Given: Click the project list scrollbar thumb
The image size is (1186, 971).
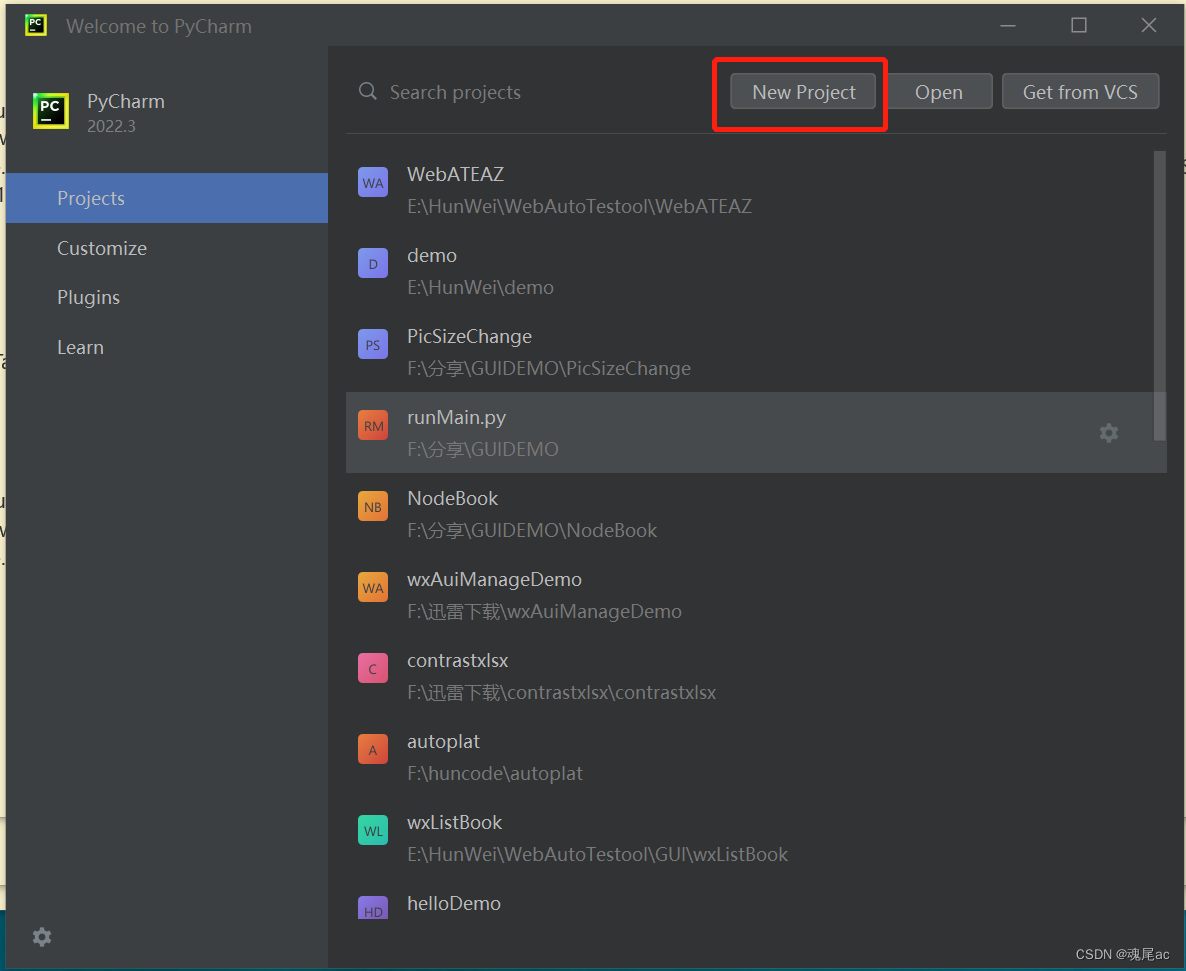Looking at the screenshot, I should point(1160,295).
